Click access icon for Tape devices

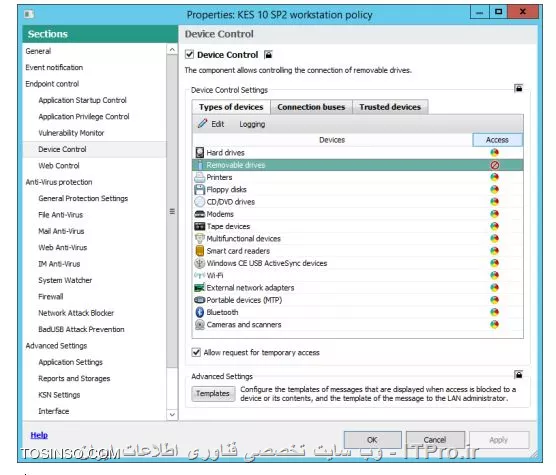(494, 226)
